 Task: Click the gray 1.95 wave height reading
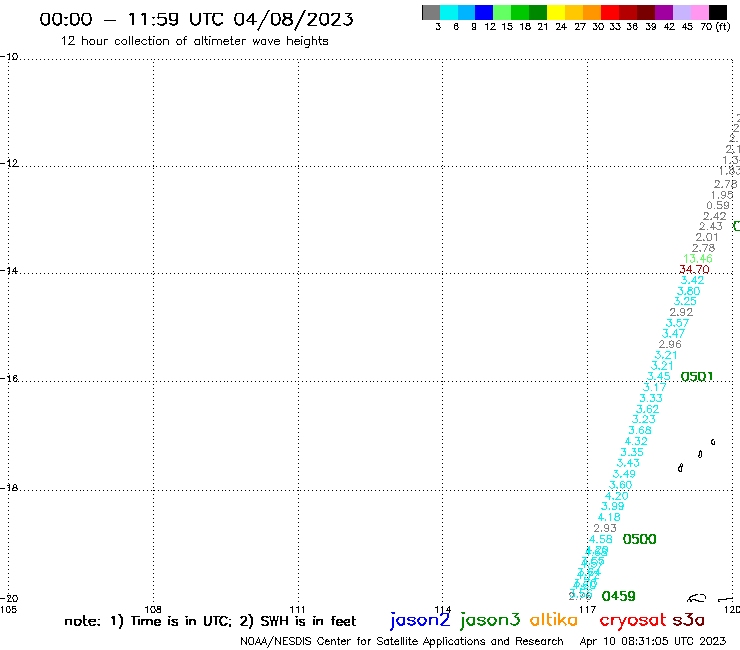click(722, 195)
